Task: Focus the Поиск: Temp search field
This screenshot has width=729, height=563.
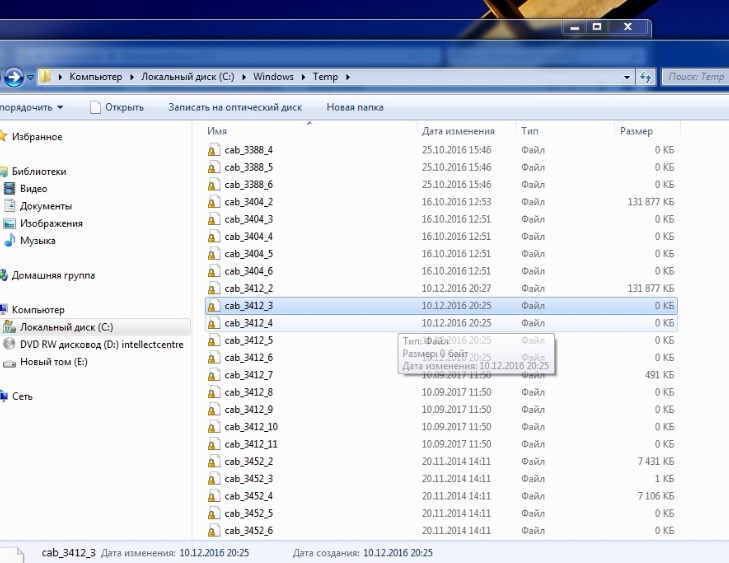Action: pyautogui.click(x=695, y=77)
